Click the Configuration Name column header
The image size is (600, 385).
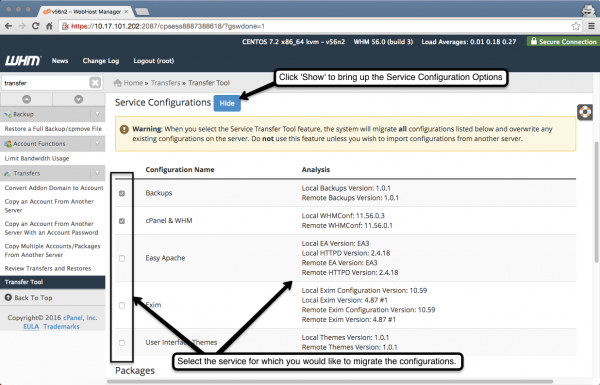[180, 170]
